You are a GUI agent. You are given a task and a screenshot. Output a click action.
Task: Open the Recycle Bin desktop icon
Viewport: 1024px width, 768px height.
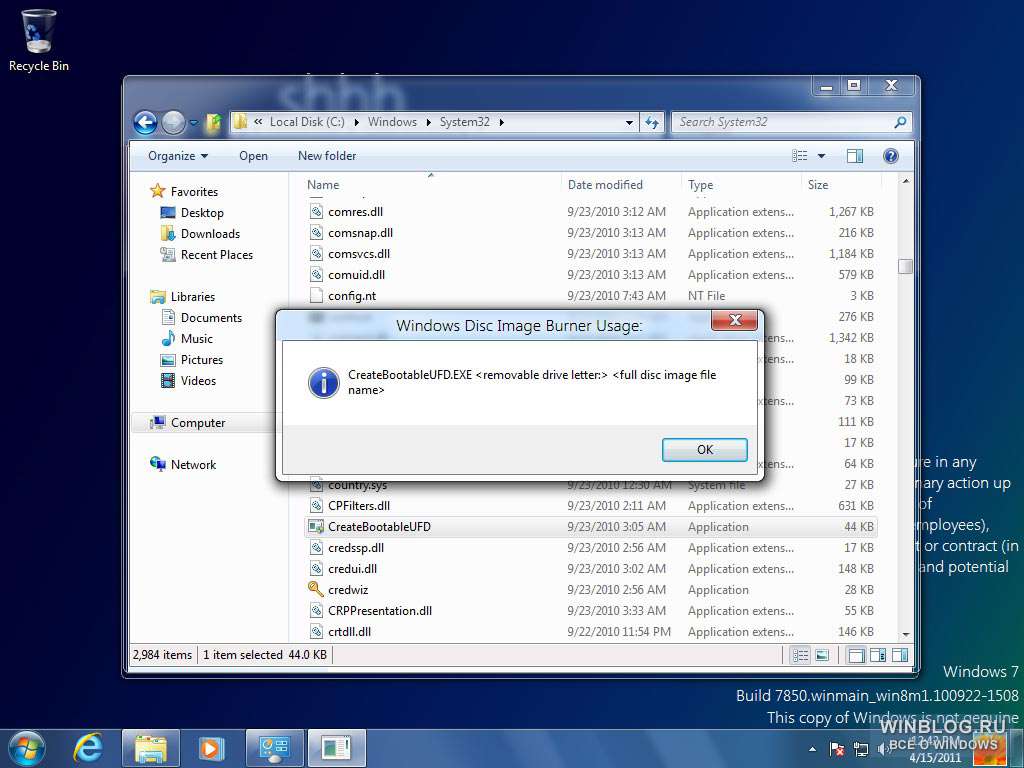(x=39, y=40)
